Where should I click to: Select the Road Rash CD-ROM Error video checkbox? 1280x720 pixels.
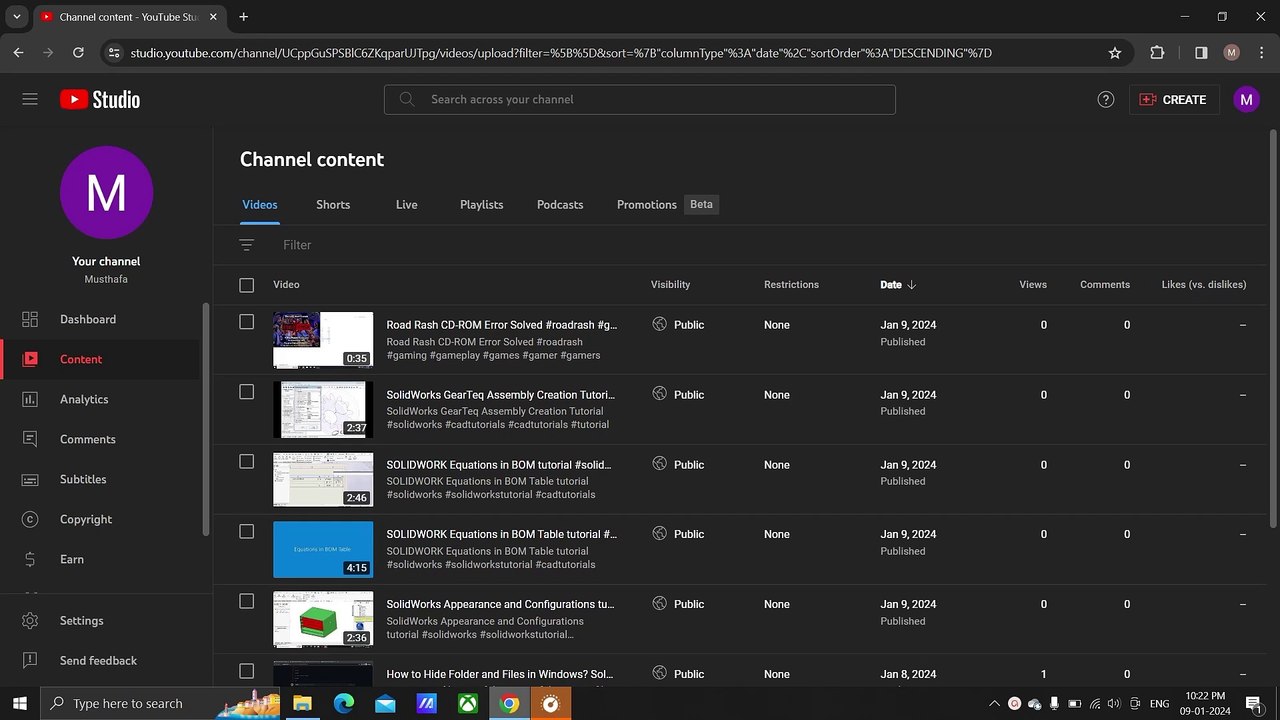click(x=247, y=322)
